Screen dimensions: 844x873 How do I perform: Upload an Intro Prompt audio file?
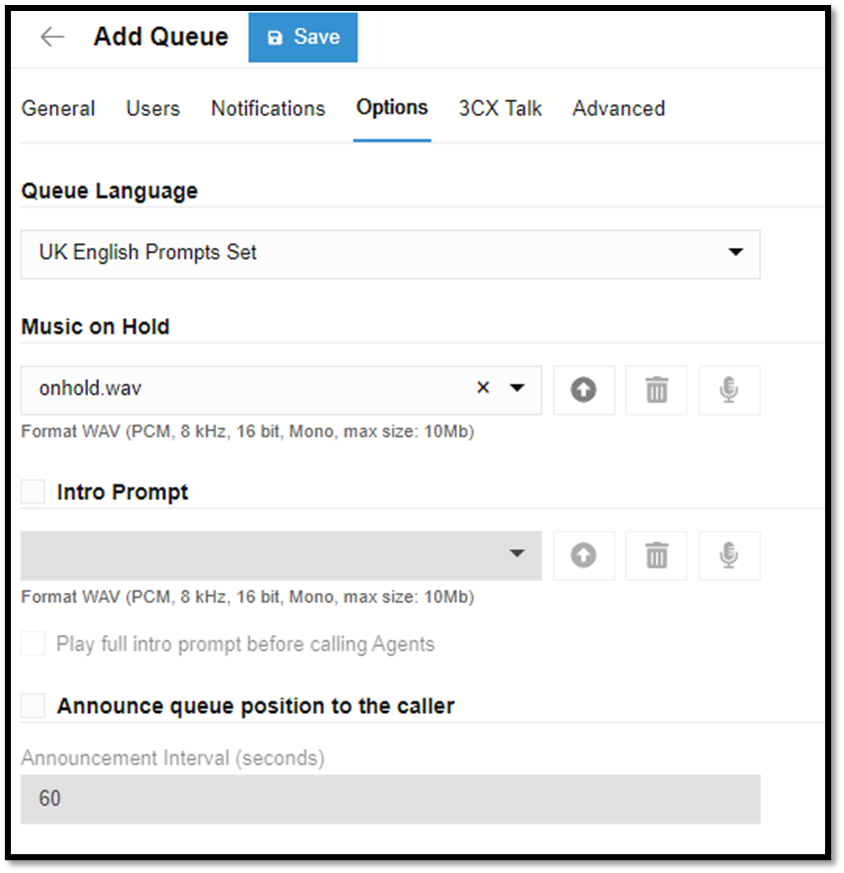[584, 555]
